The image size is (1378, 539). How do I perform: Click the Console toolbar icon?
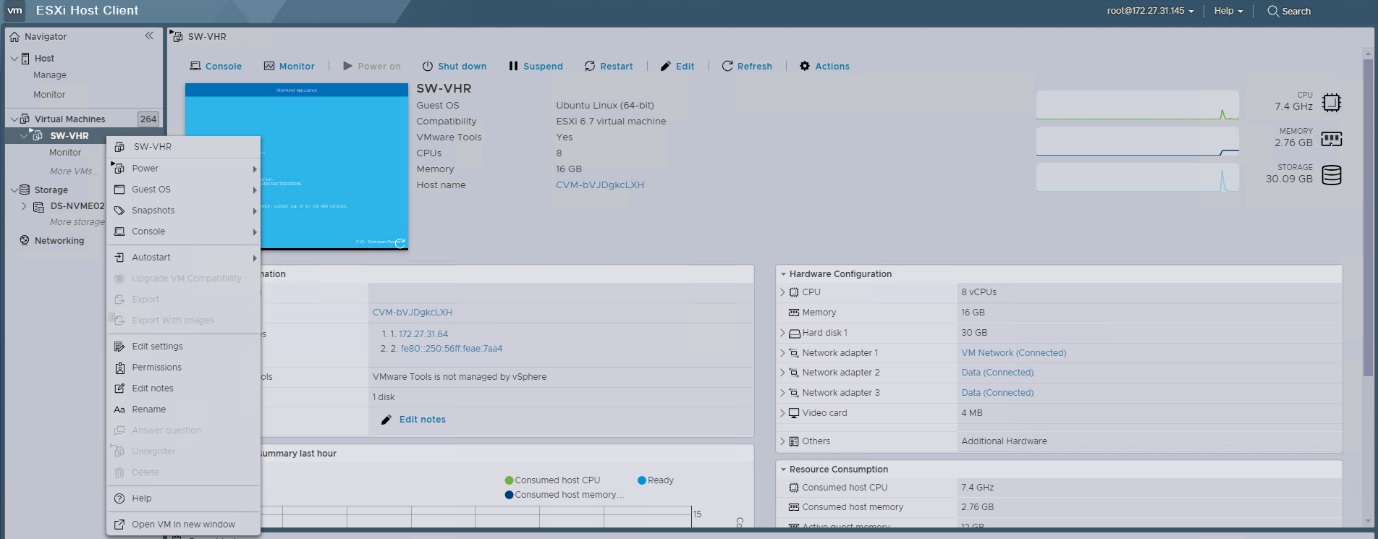click(196, 66)
